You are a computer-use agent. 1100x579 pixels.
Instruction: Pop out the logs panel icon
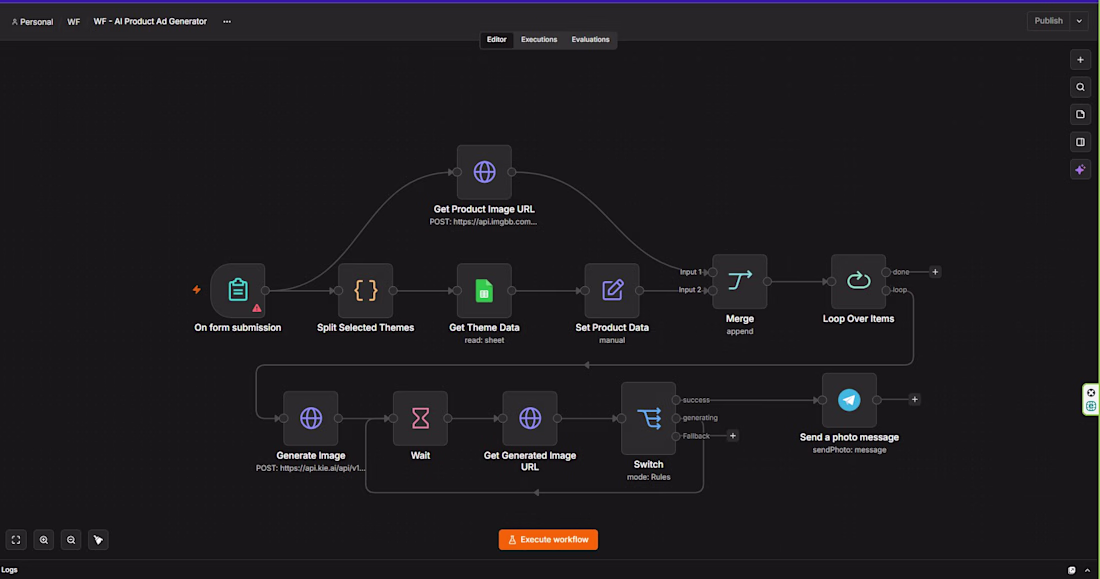(x=1071, y=571)
